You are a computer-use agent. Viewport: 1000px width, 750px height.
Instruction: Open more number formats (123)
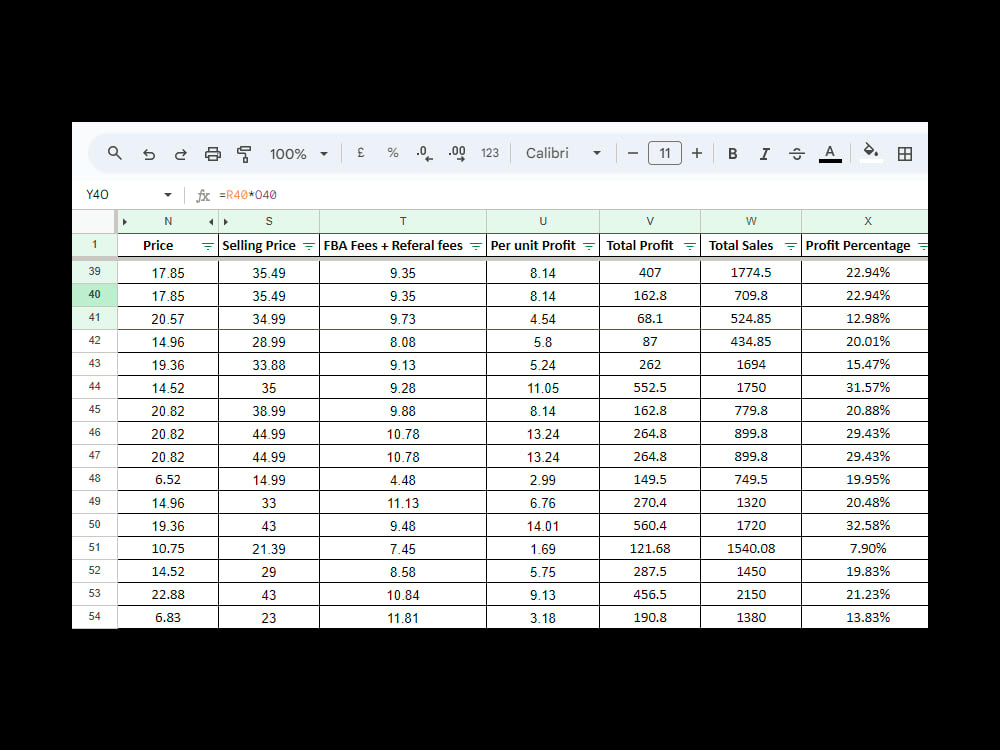(x=490, y=153)
